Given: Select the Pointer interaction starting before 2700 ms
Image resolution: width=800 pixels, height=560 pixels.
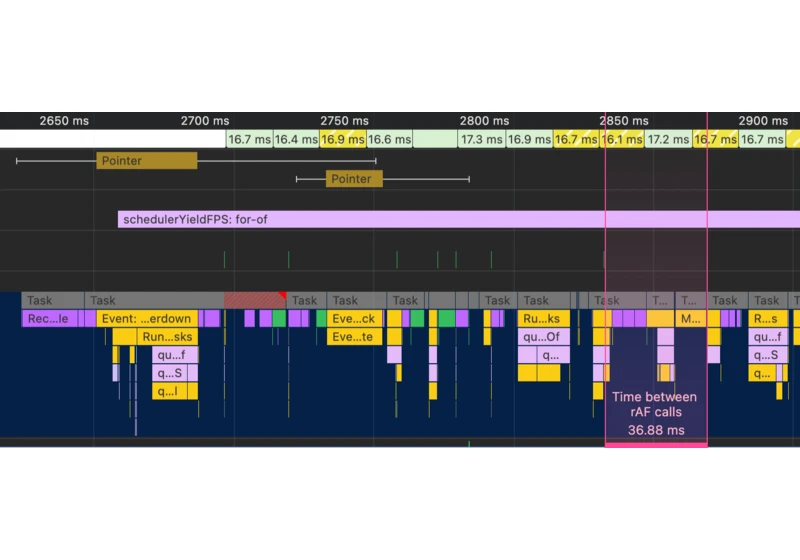Looking at the screenshot, I should pyautogui.click(x=147, y=161).
